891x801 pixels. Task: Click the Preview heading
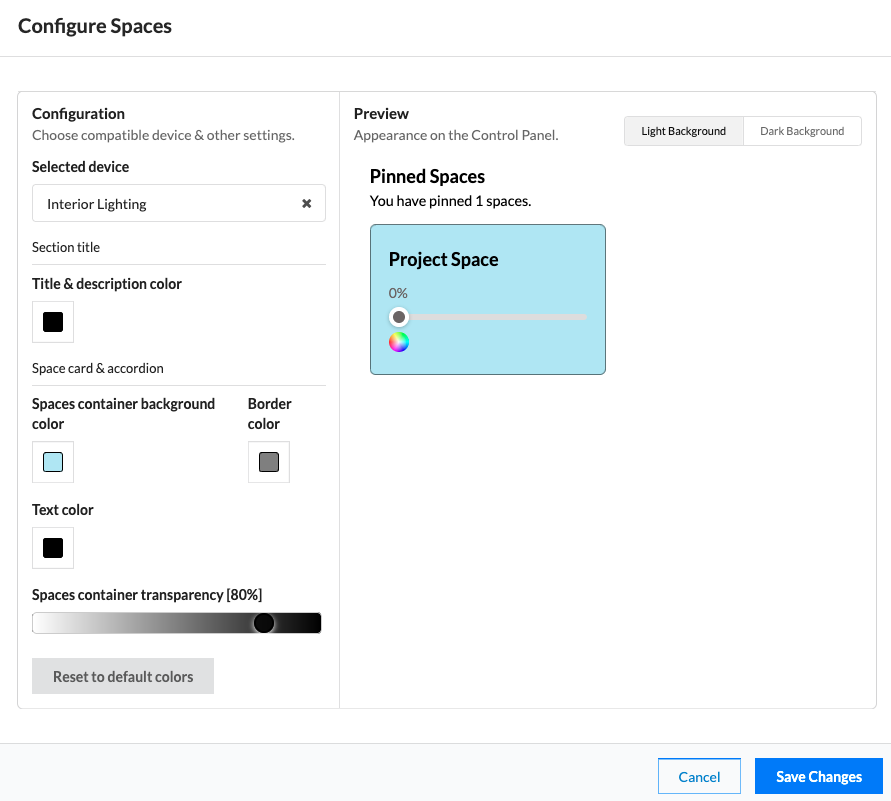(x=381, y=114)
